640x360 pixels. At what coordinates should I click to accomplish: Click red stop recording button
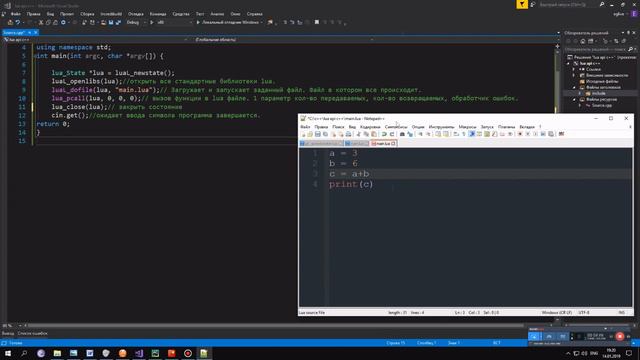(x=620, y=336)
